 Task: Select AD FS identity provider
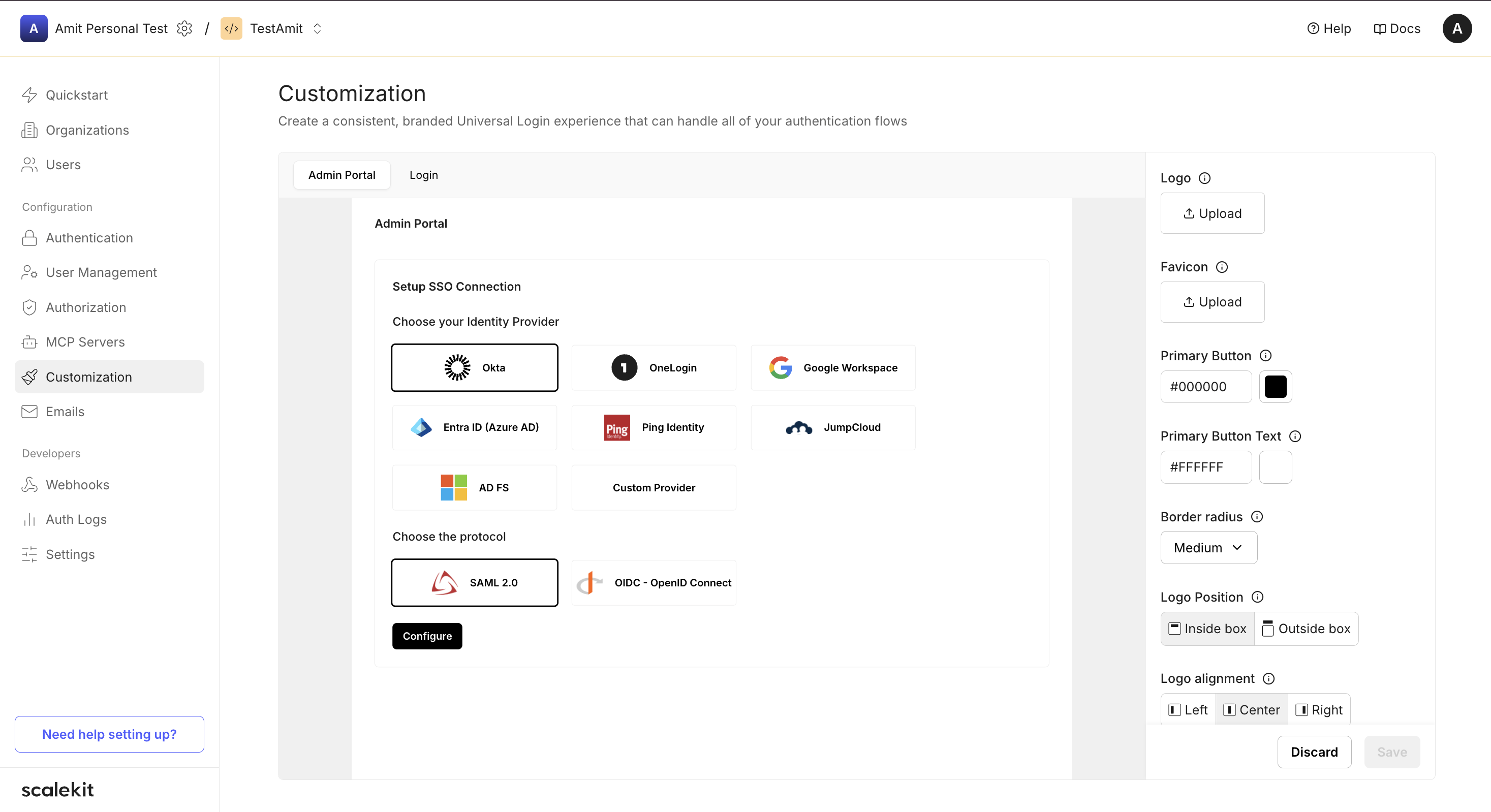coord(475,487)
